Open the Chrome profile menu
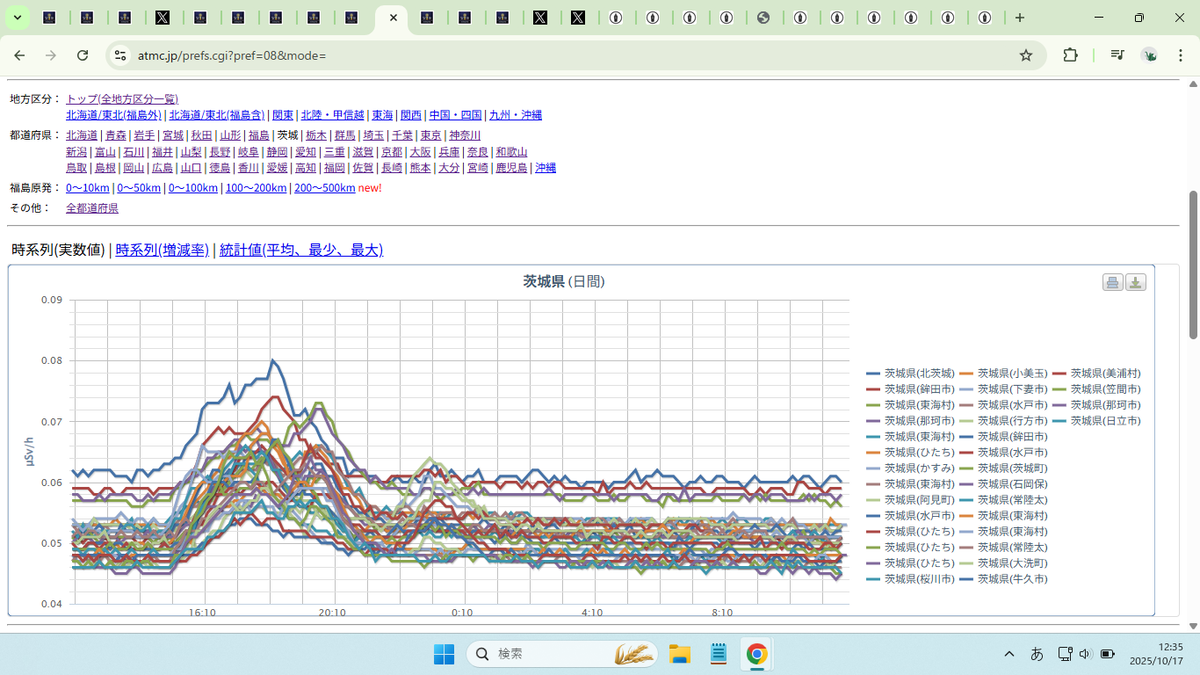The image size is (1200, 675). coord(1151,55)
